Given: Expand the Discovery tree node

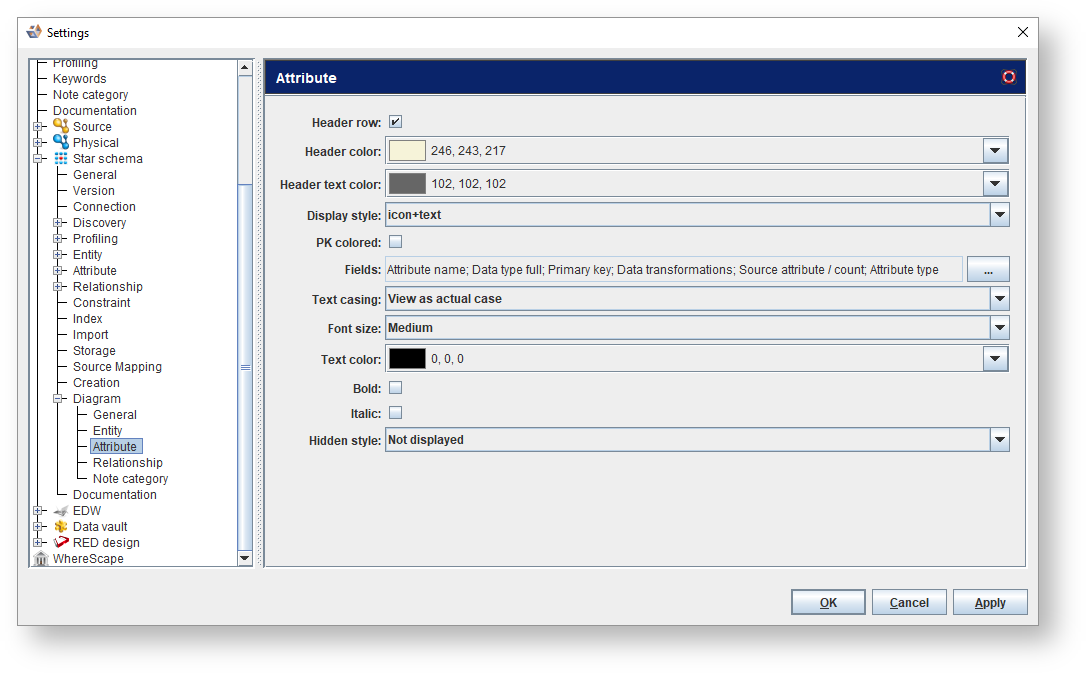Looking at the screenshot, I should (58, 223).
